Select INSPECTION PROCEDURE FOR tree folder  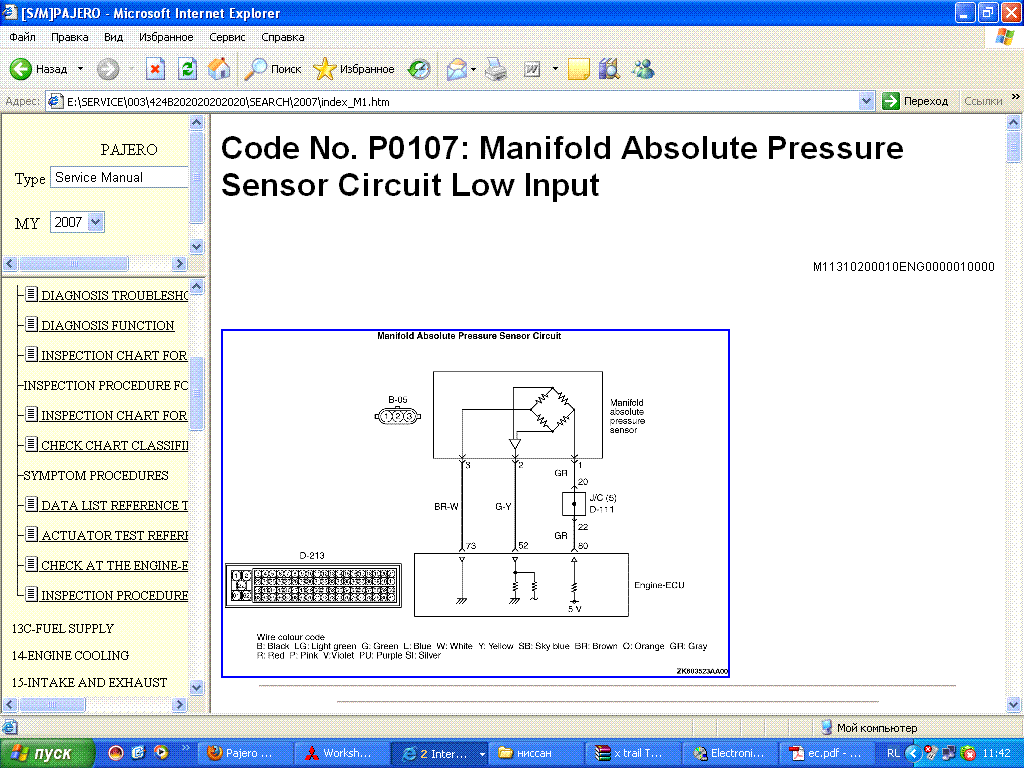106,386
